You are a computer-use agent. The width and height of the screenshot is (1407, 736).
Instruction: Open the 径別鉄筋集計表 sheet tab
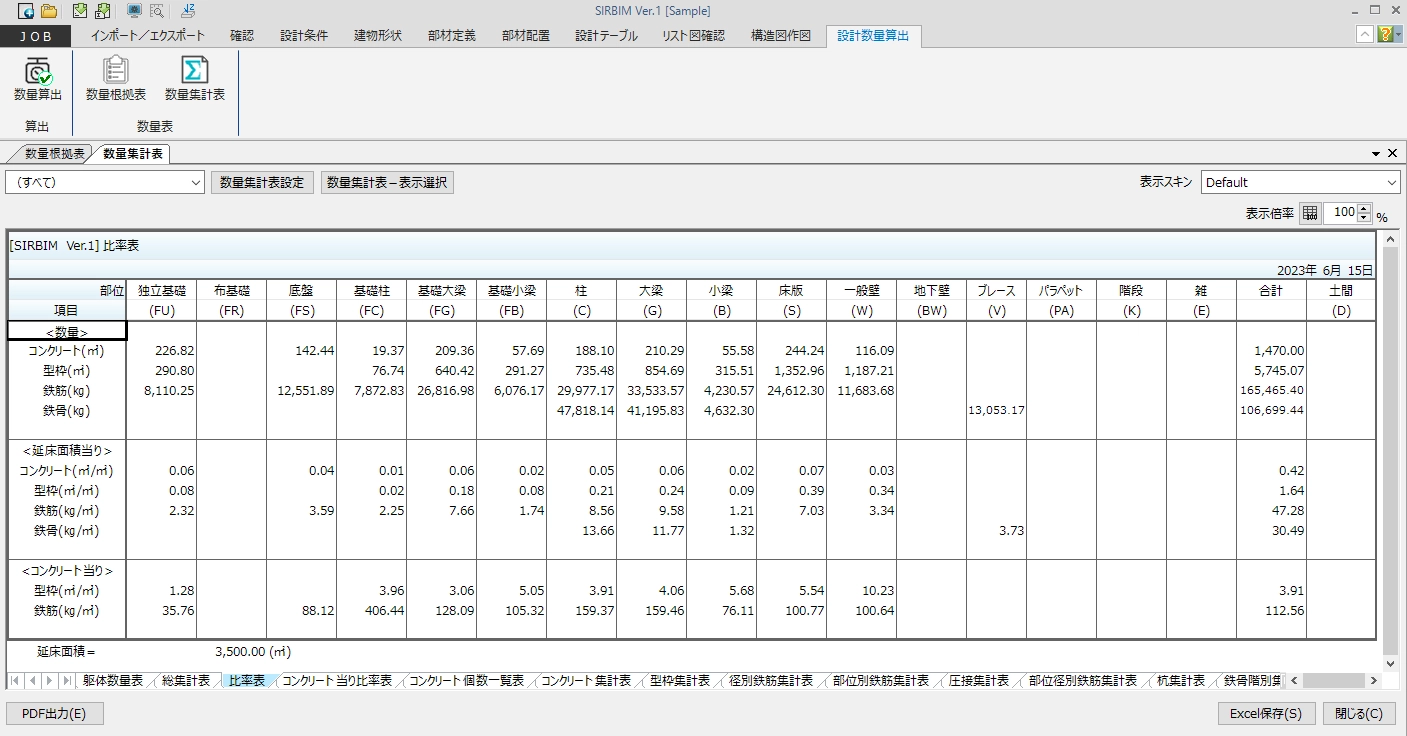pos(771,681)
